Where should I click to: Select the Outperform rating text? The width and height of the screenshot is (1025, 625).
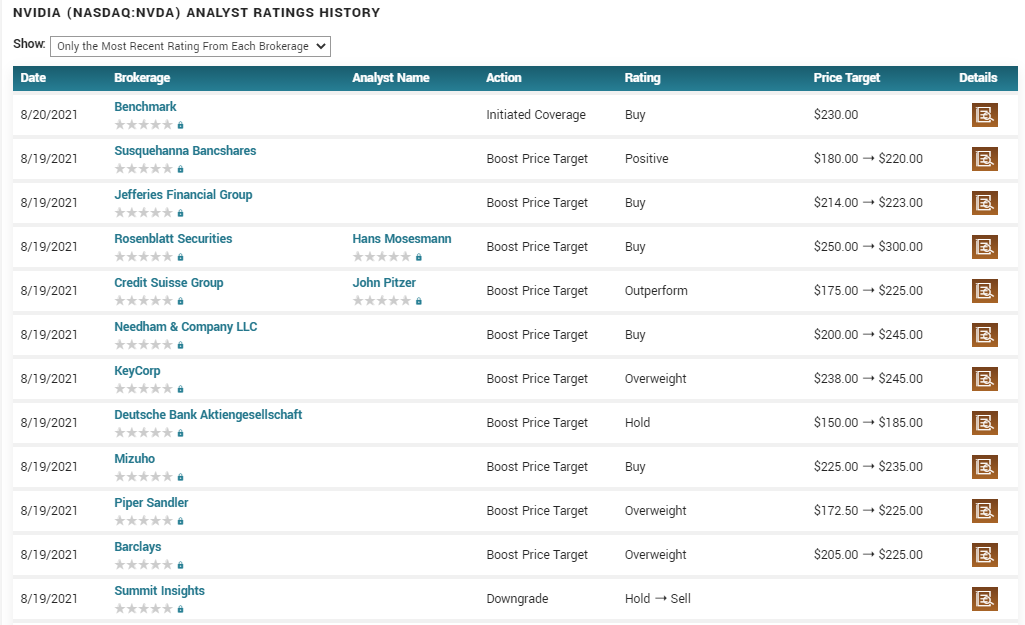tap(656, 291)
